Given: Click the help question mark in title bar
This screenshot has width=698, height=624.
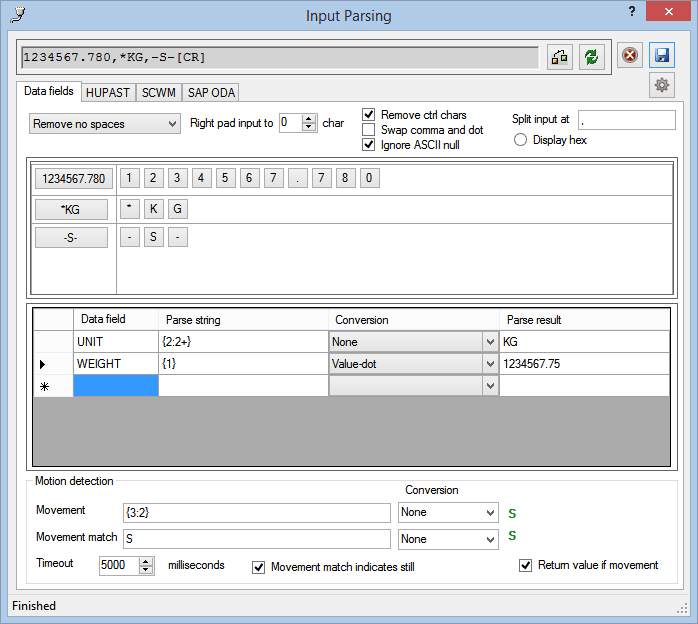Looking at the screenshot, I should click(632, 11).
